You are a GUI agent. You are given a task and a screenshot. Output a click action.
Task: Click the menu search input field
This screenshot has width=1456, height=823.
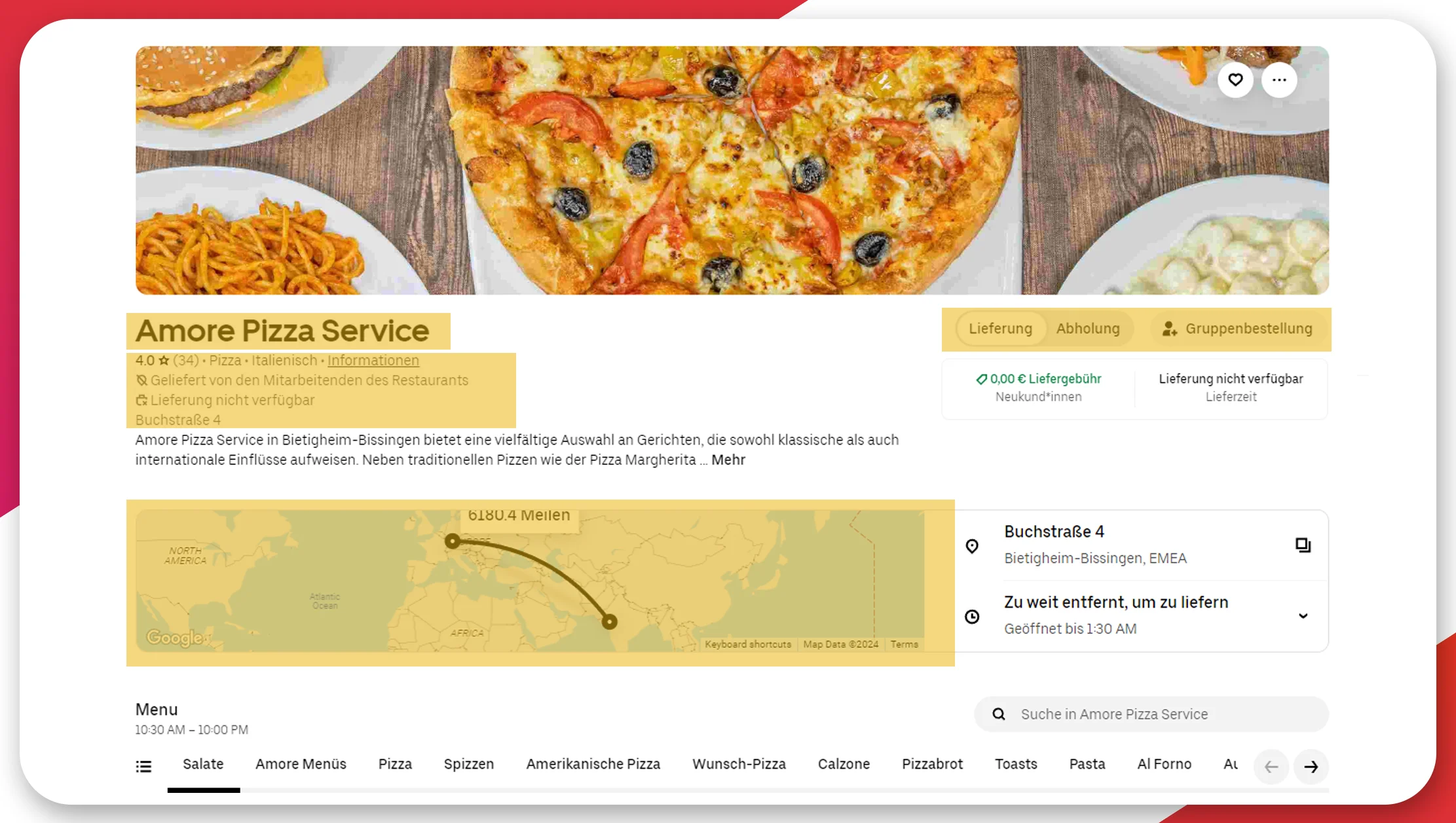1153,714
